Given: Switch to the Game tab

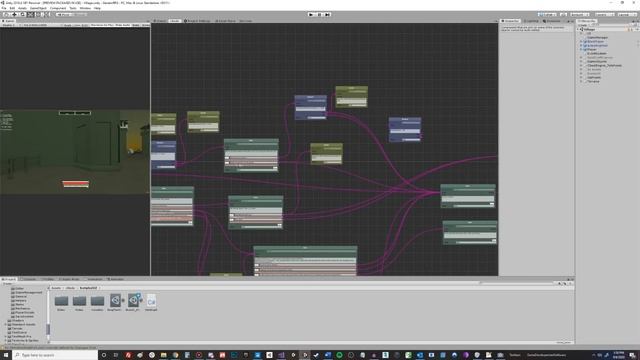Looking at the screenshot, I should 9,21.
